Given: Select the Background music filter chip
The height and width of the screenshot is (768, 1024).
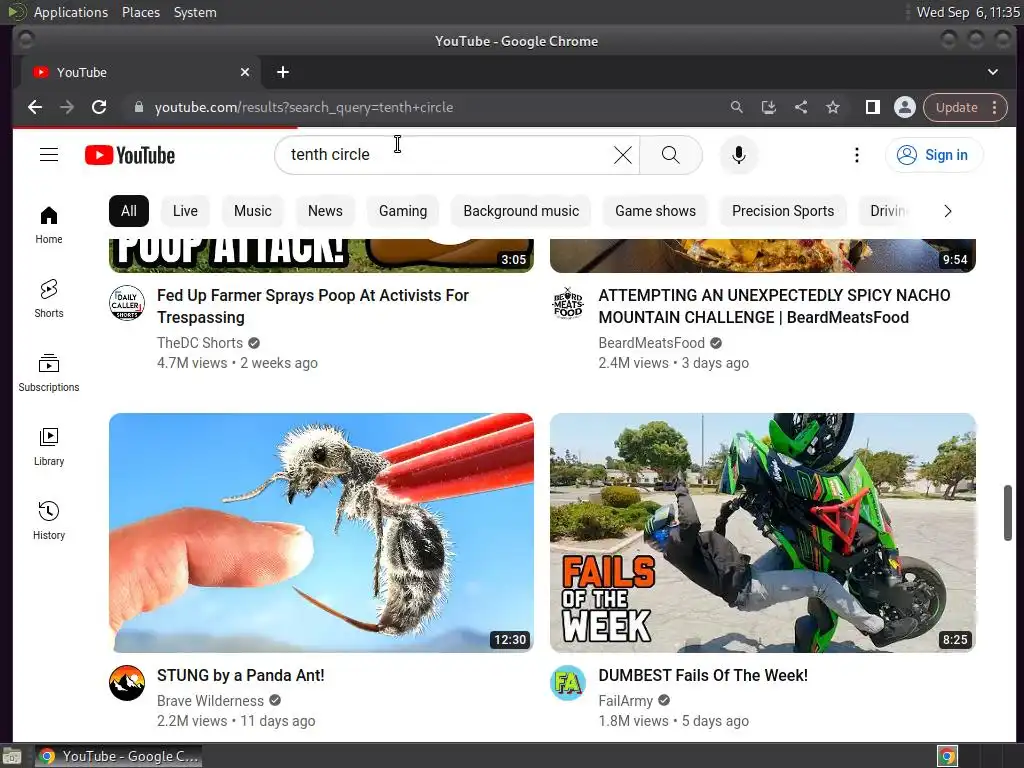Looking at the screenshot, I should (x=521, y=211).
